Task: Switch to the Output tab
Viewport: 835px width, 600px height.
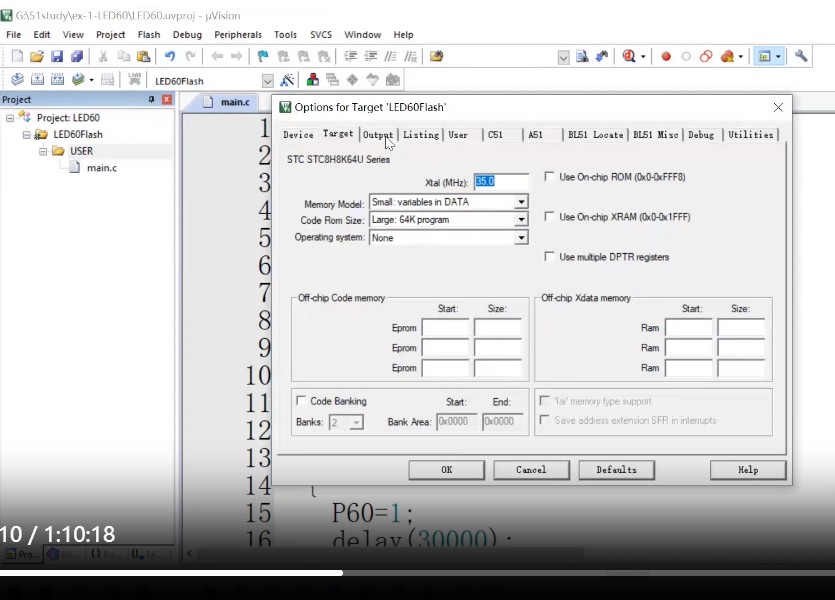Action: [x=378, y=135]
